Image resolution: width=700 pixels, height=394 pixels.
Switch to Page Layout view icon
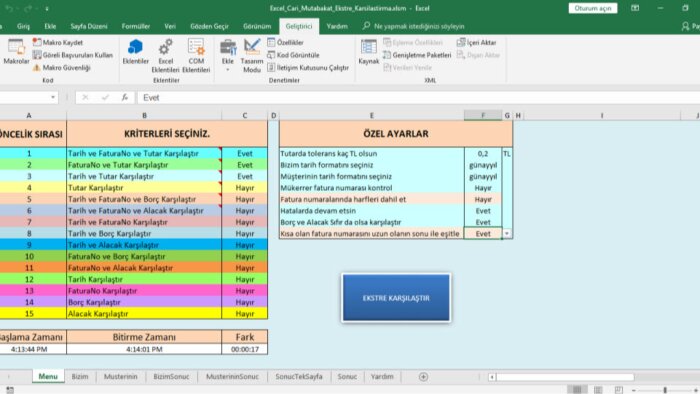click(598, 390)
